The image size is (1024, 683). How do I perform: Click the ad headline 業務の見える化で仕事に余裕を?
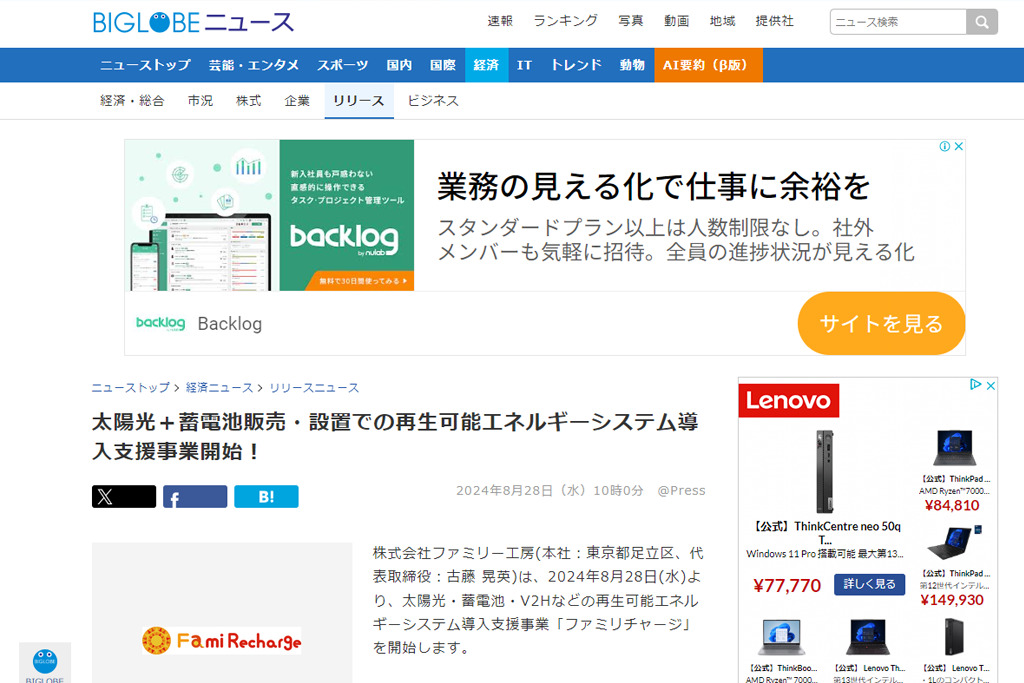(x=654, y=187)
